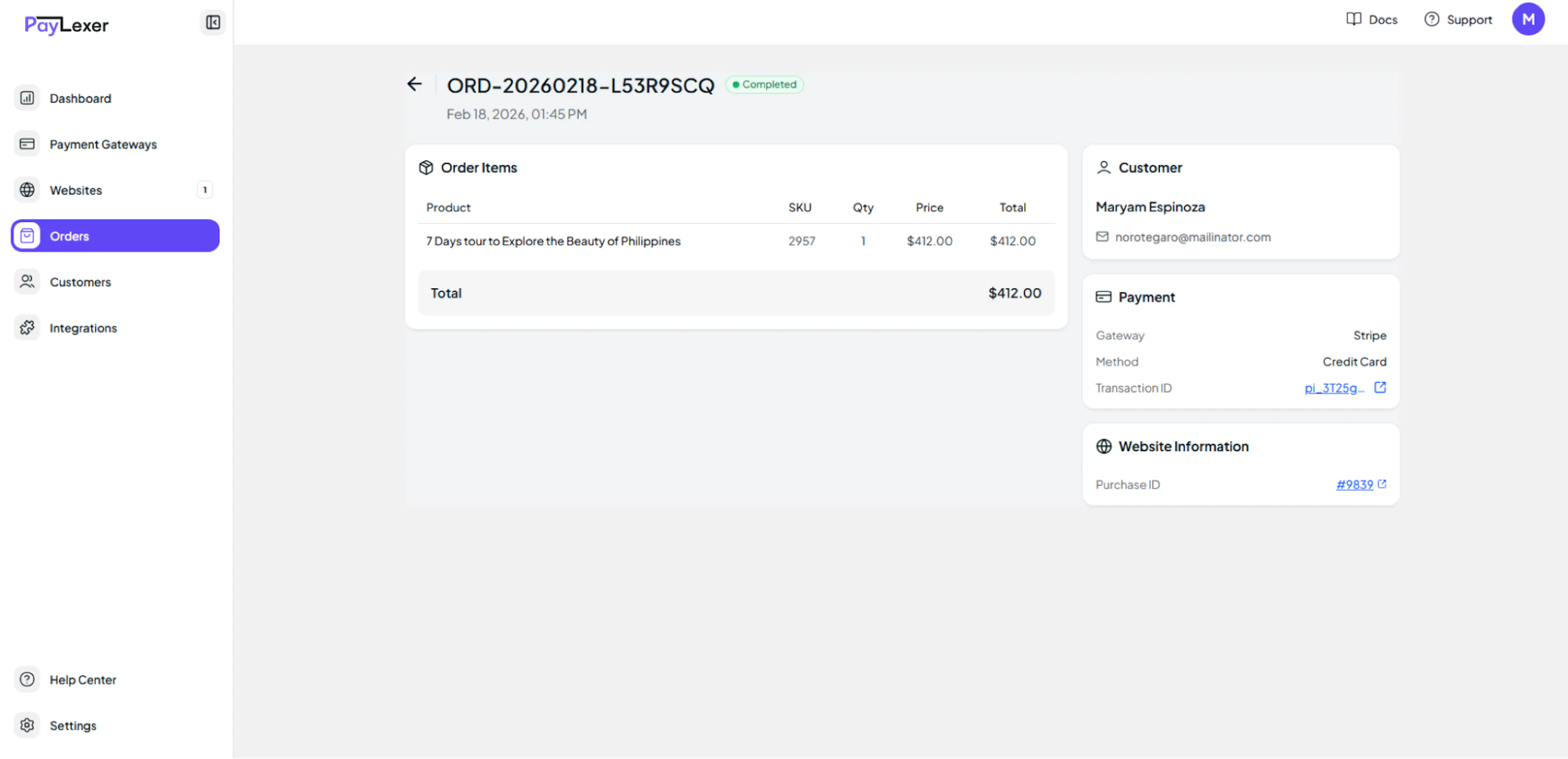Click the Websites count badge
This screenshot has width=1568, height=759.
pos(205,190)
